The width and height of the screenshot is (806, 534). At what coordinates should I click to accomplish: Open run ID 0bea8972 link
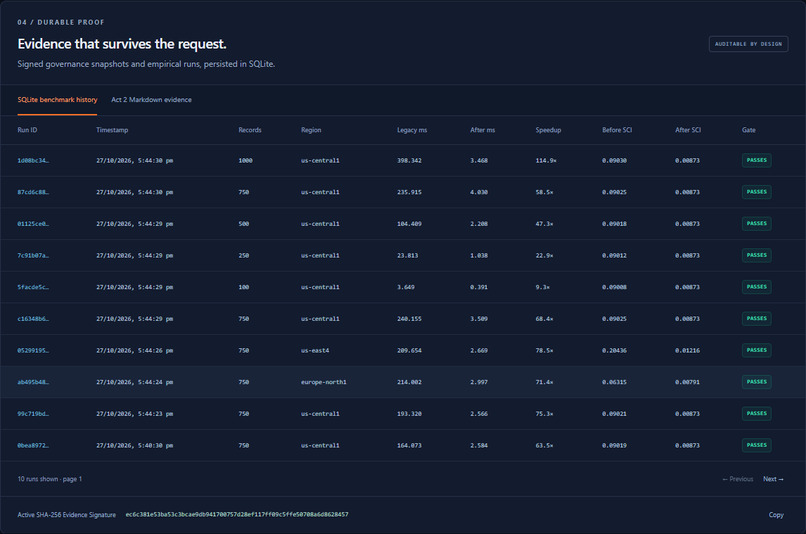(x=33, y=446)
